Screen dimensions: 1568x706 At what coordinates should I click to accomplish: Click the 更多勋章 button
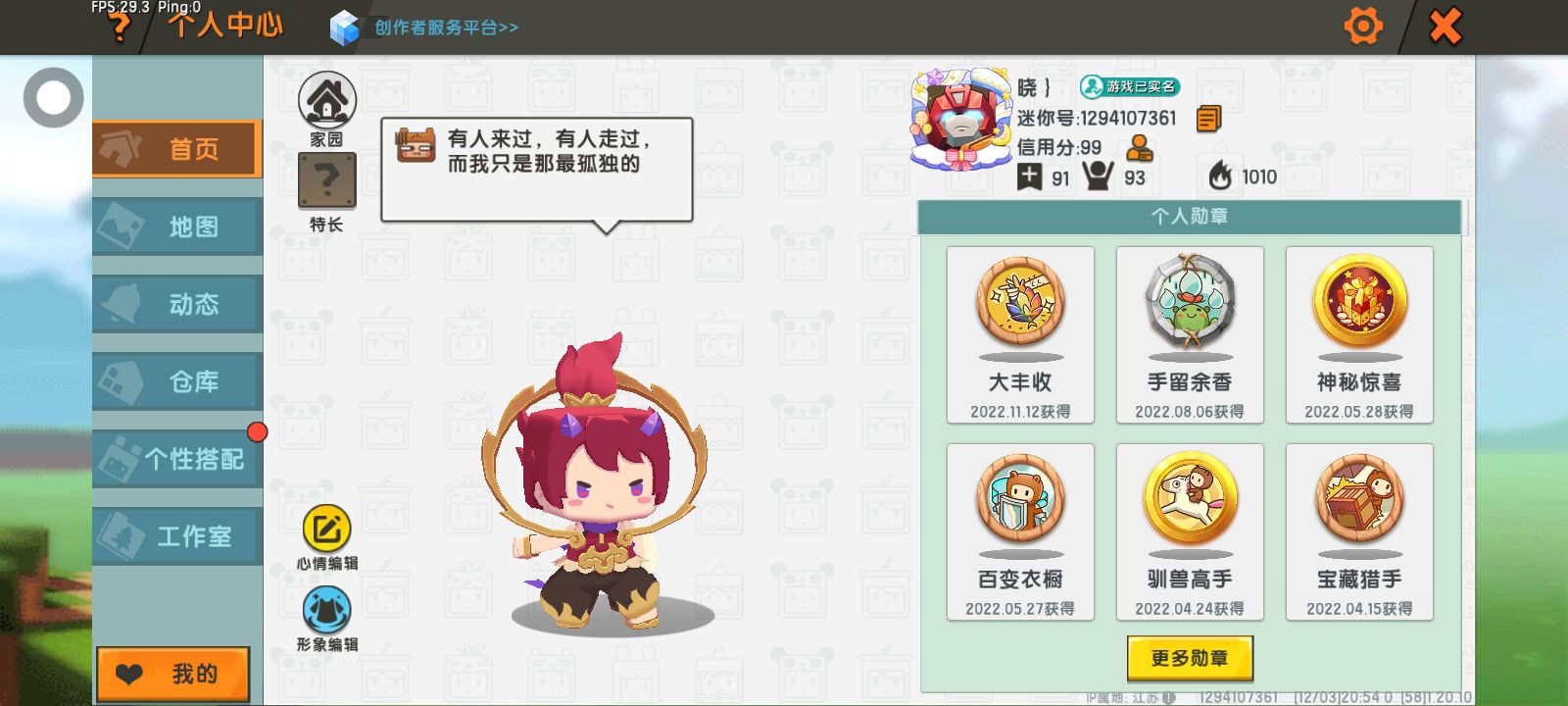[x=1190, y=658]
